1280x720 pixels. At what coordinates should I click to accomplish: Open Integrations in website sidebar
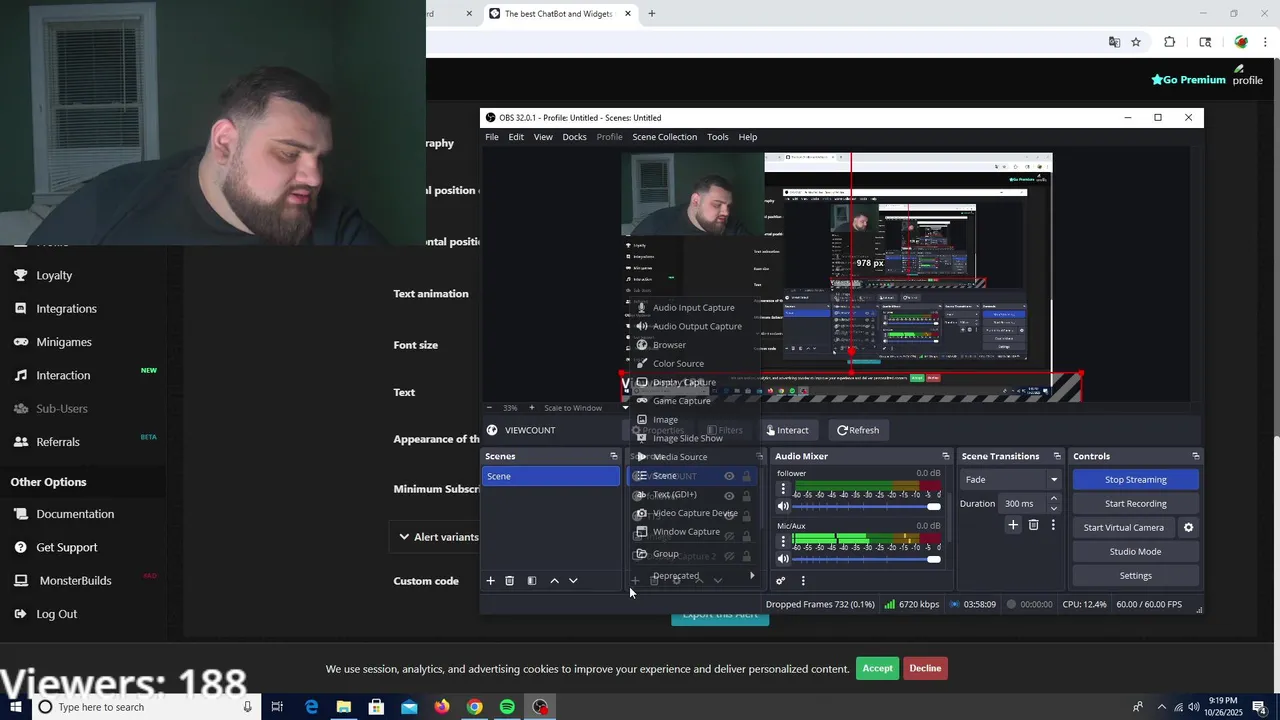[66, 309]
